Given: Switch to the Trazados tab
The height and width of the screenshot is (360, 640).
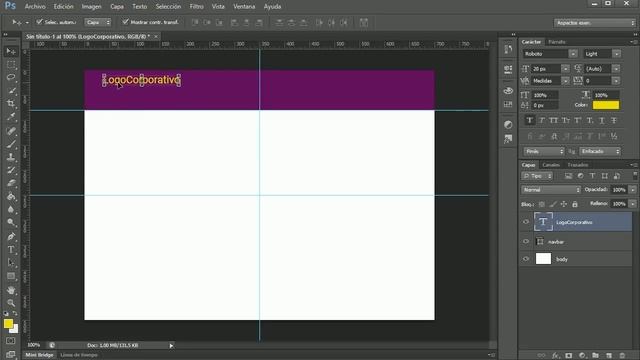Looking at the screenshot, I should click(578, 165).
